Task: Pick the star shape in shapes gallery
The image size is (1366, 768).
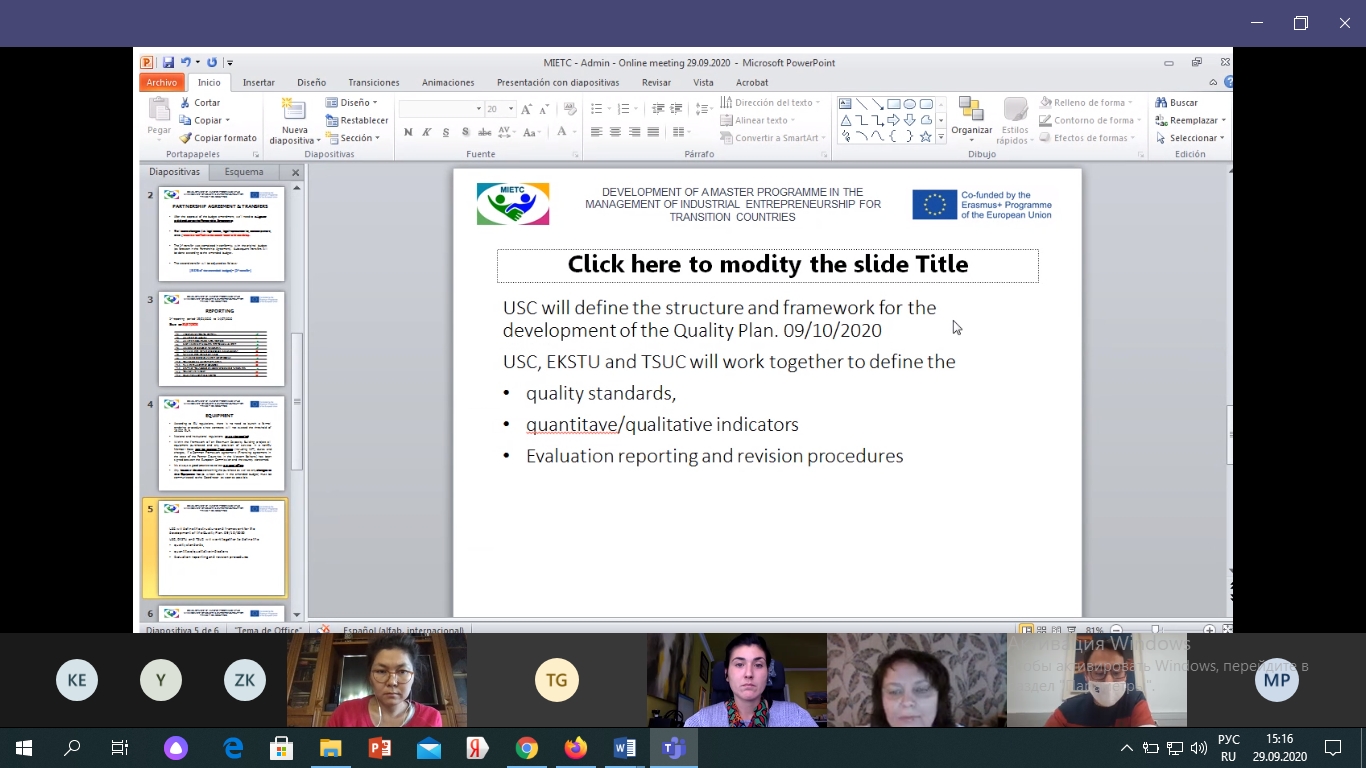Action: [x=925, y=136]
